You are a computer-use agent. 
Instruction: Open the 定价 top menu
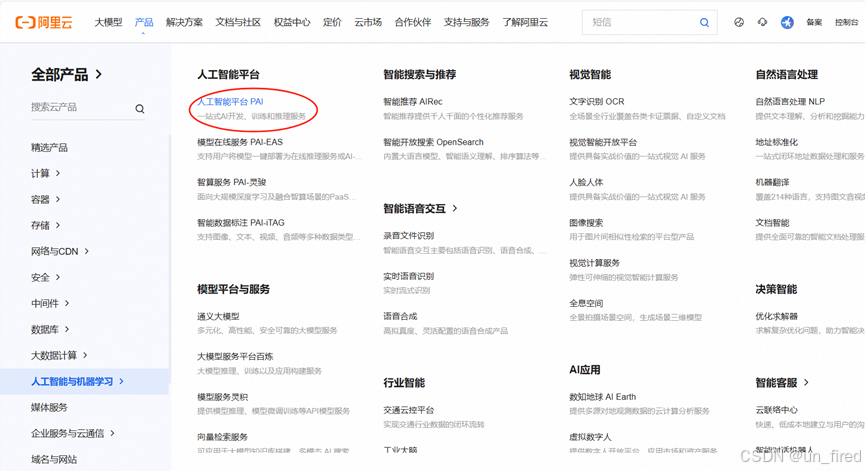[x=332, y=22]
